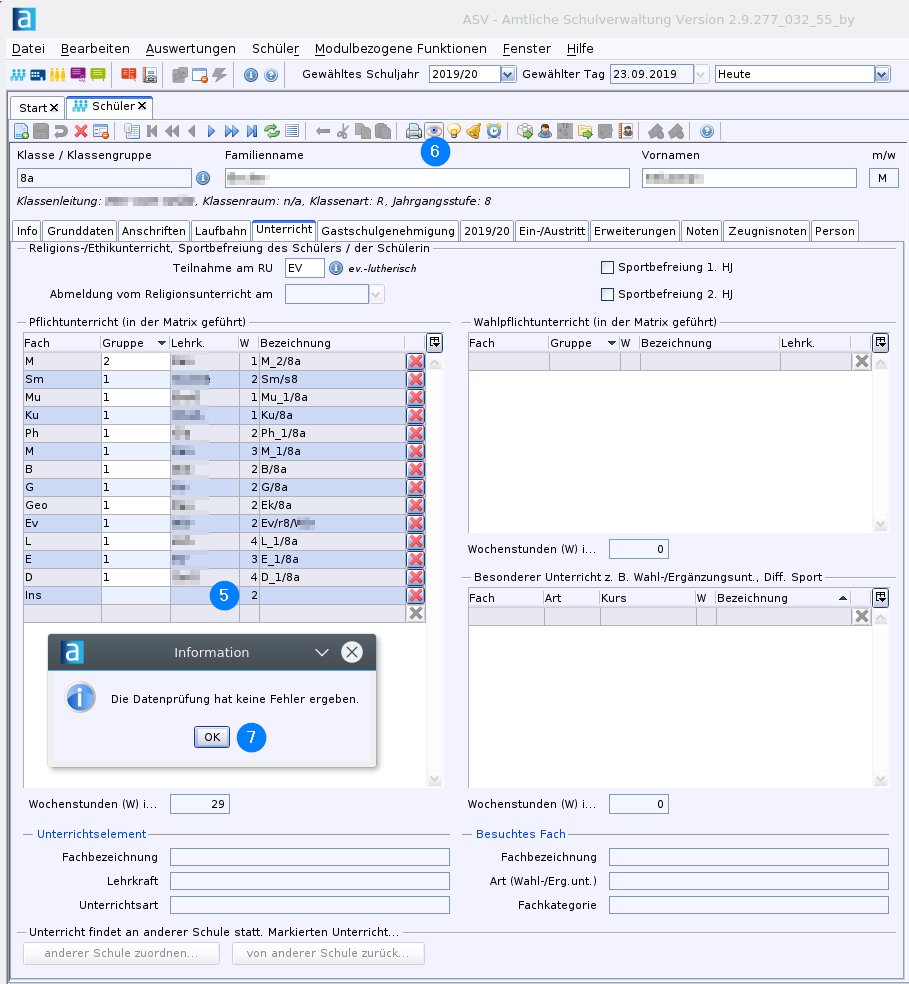The height and width of the screenshot is (984, 909).
Task: Open the Modulbezogene Funktionen menu
Action: click(401, 49)
